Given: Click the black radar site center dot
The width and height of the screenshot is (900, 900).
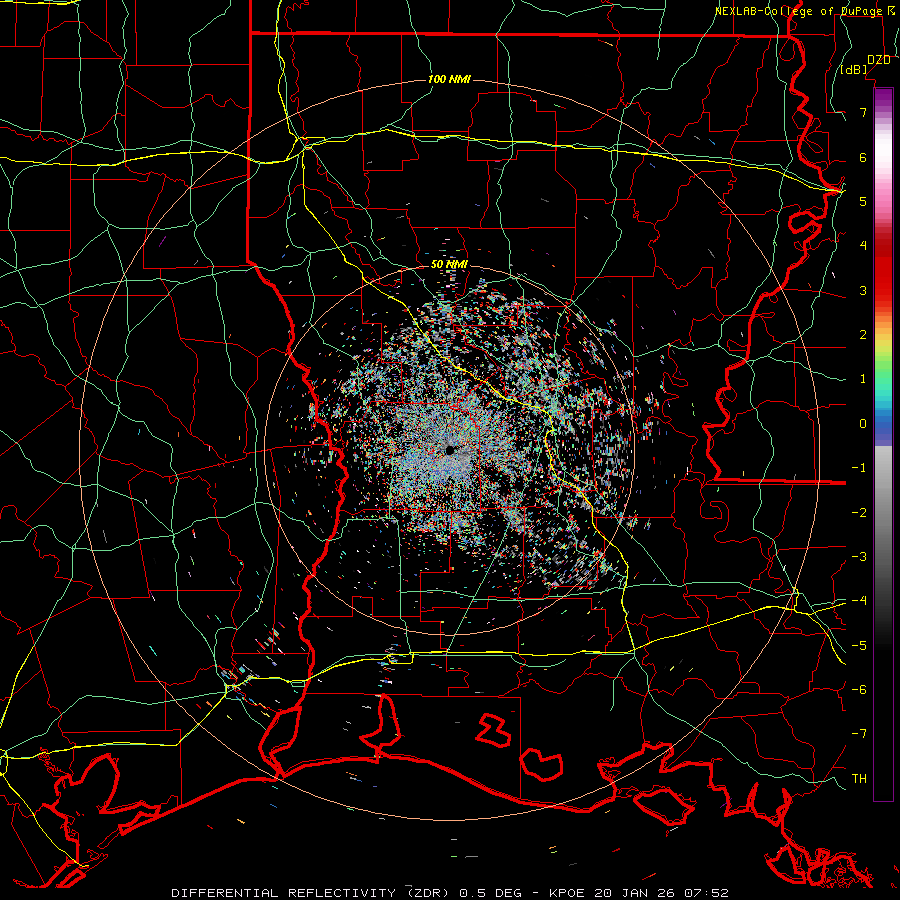Looking at the screenshot, I should click(450, 450).
